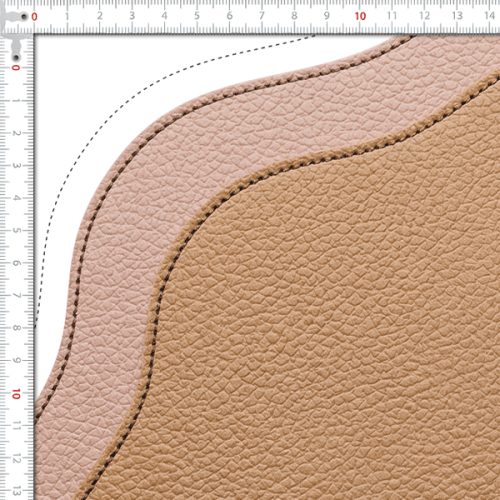Click the red 0 on the vertical ruler

[16, 67]
